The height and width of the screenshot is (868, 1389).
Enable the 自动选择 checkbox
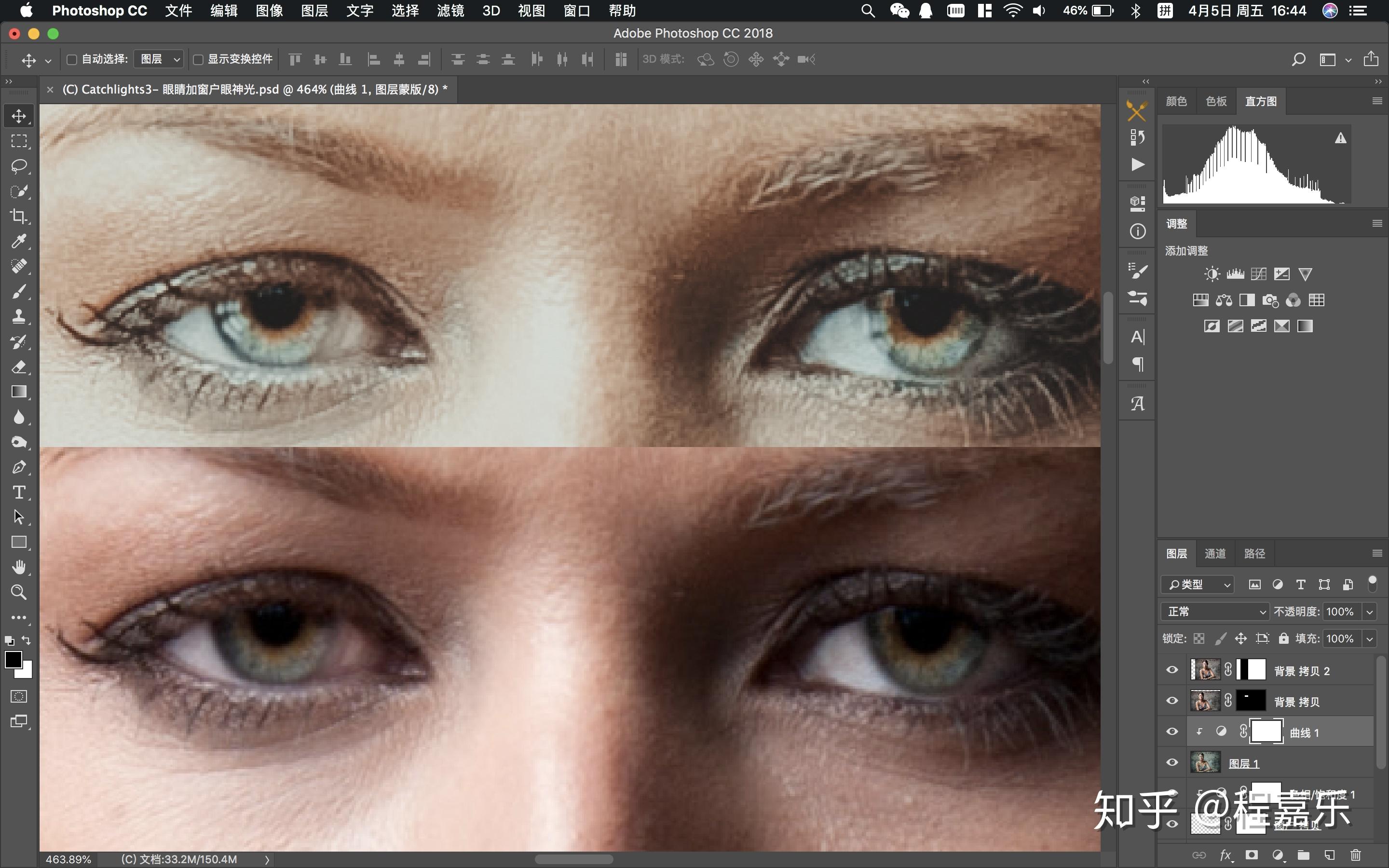tap(72, 59)
